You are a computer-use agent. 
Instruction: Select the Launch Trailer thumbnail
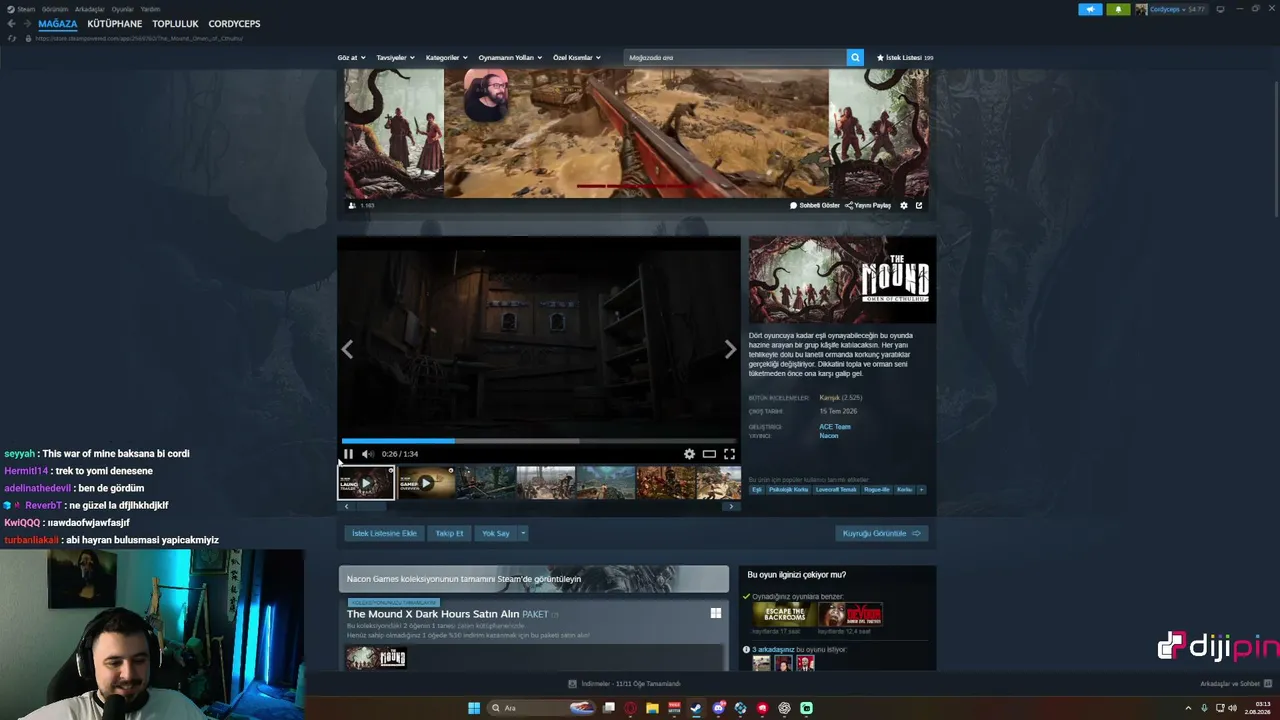[366, 483]
